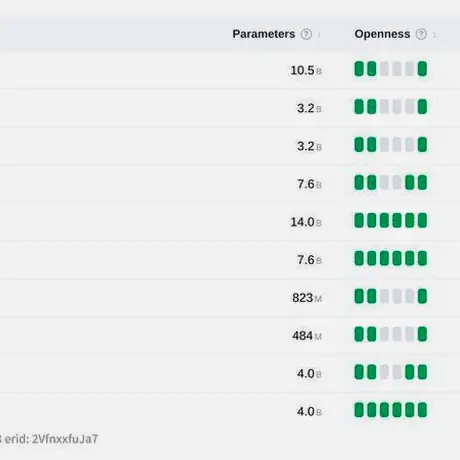Screen dimensions: 460x460
Task: Select the 823M parameters value
Action: point(307,298)
